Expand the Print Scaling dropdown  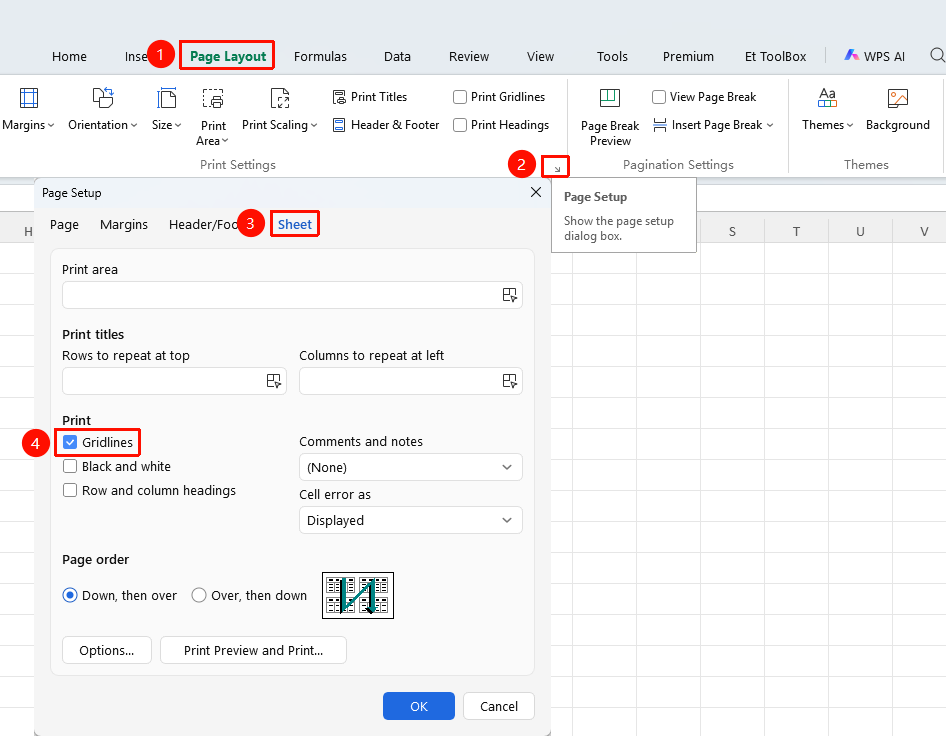click(x=279, y=109)
